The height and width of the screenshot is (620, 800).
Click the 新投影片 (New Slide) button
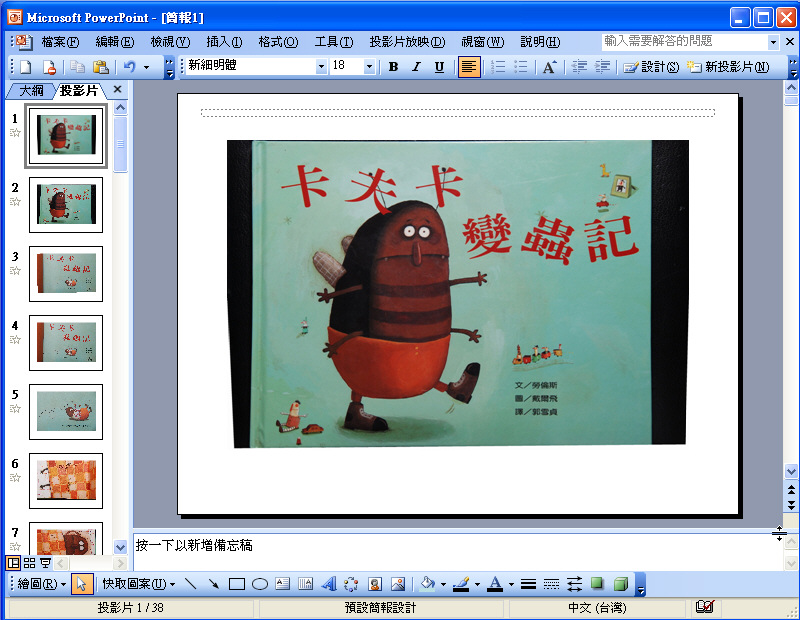coord(728,67)
